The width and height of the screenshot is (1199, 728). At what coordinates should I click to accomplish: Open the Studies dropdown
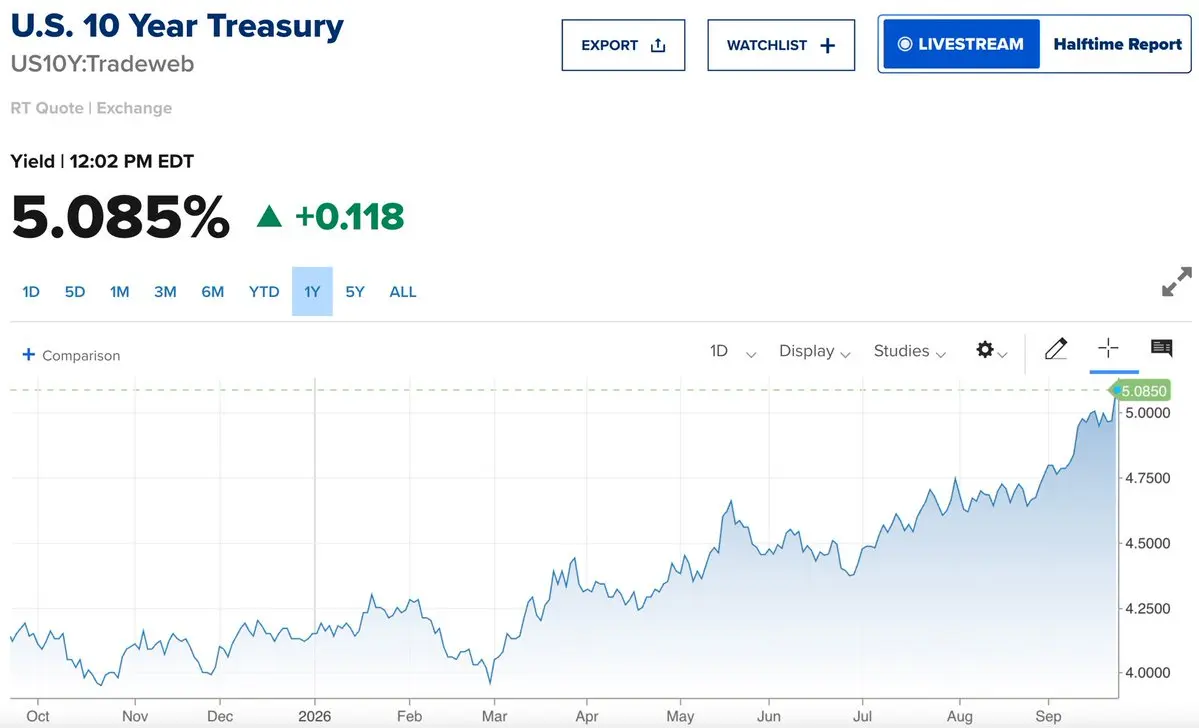[910, 351]
